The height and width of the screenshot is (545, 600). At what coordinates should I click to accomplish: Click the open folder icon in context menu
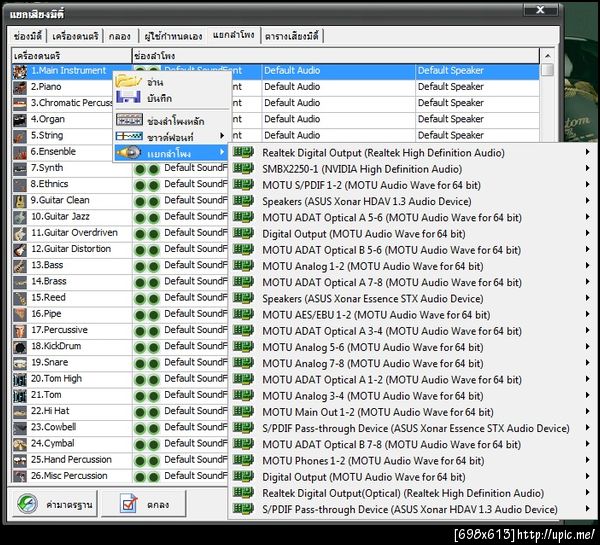[129, 81]
